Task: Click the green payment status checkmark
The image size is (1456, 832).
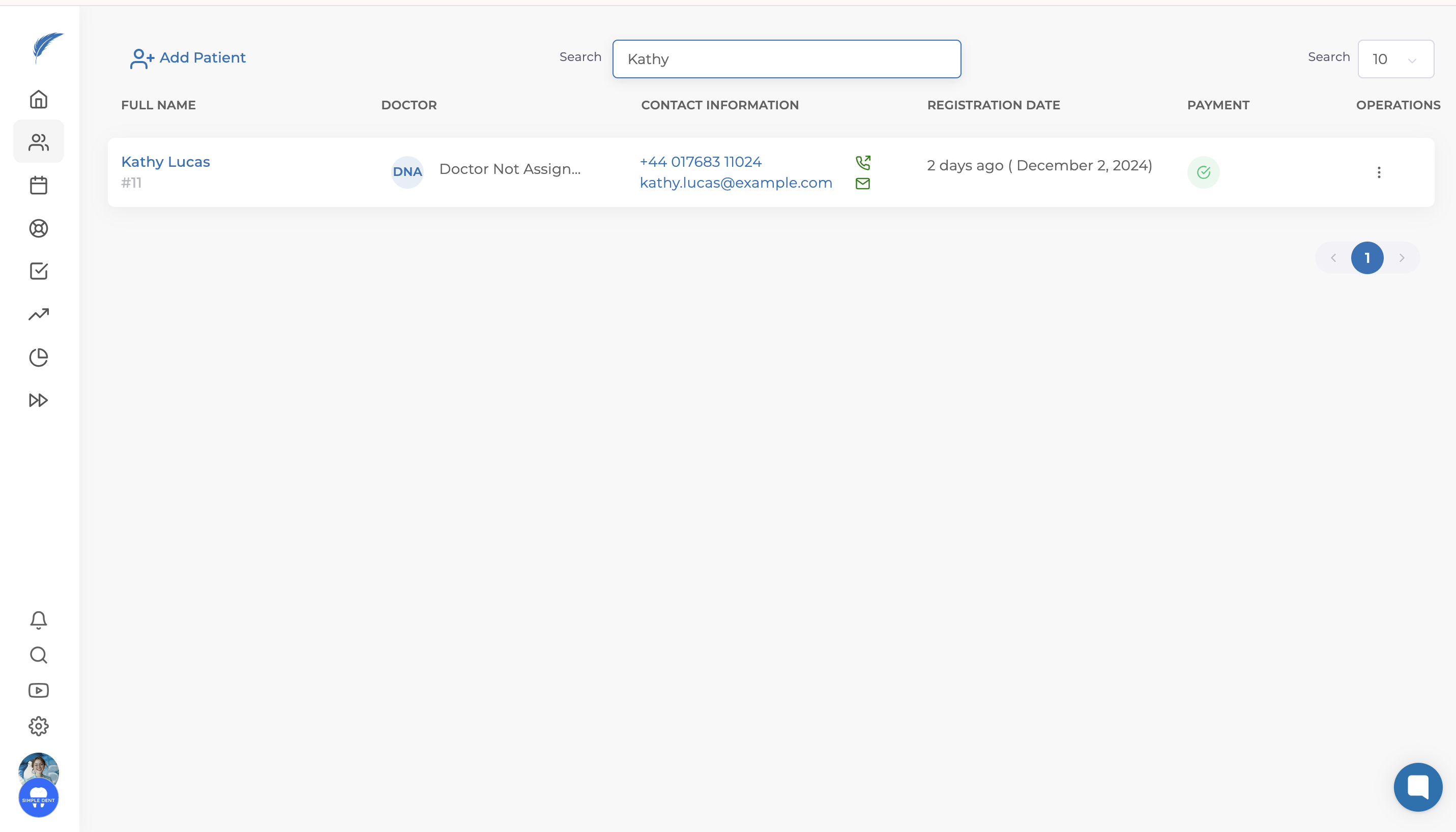Action: pos(1203,172)
